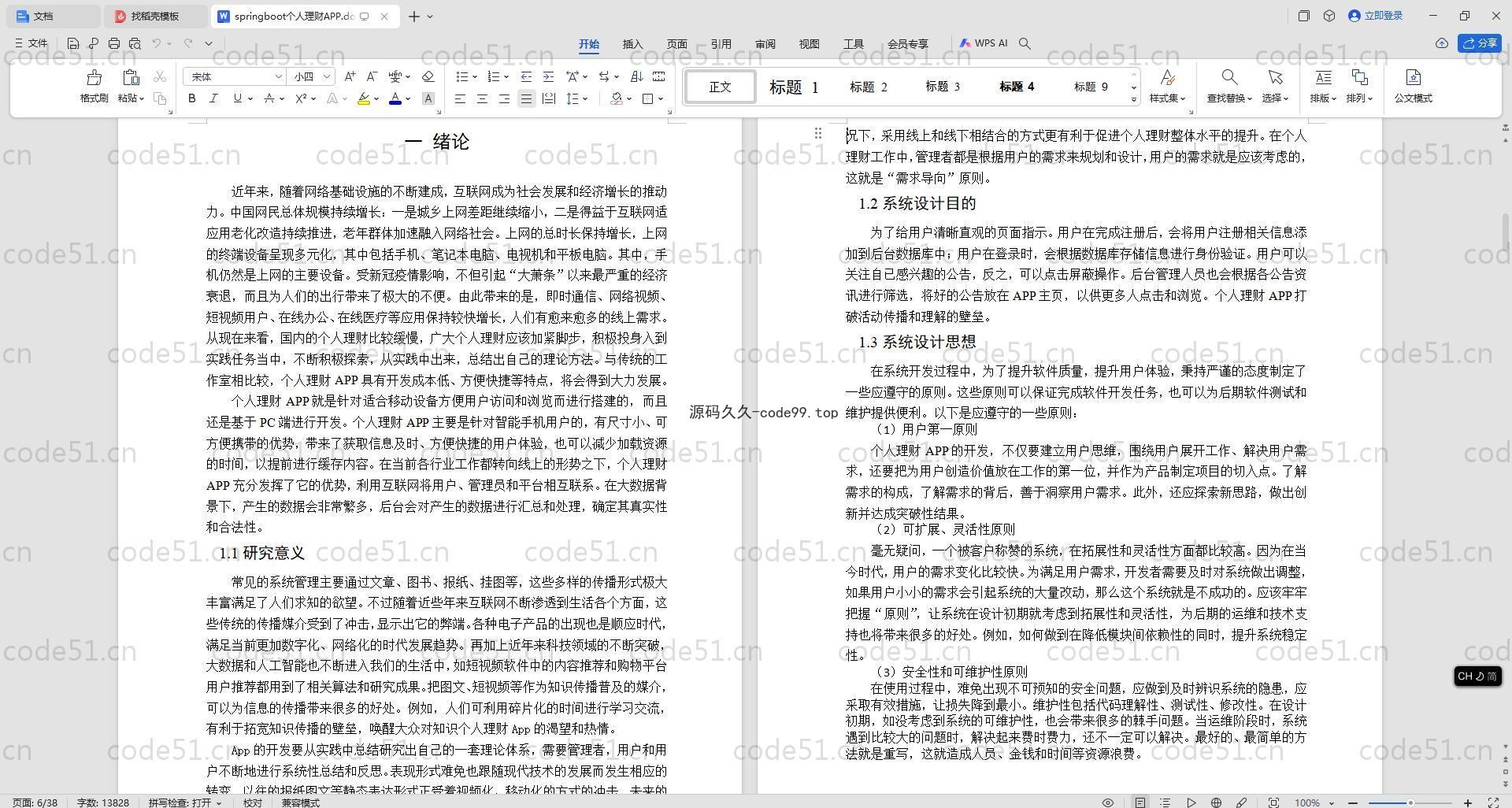Toggle Align Right paragraph
This screenshot has width=1512, height=808.
pos(504,98)
